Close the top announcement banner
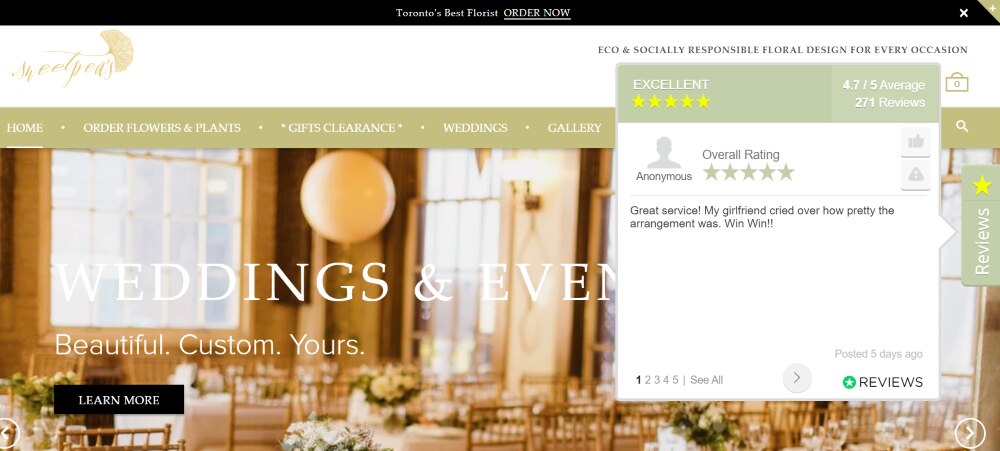The width and height of the screenshot is (1000, 451). pos(964,13)
